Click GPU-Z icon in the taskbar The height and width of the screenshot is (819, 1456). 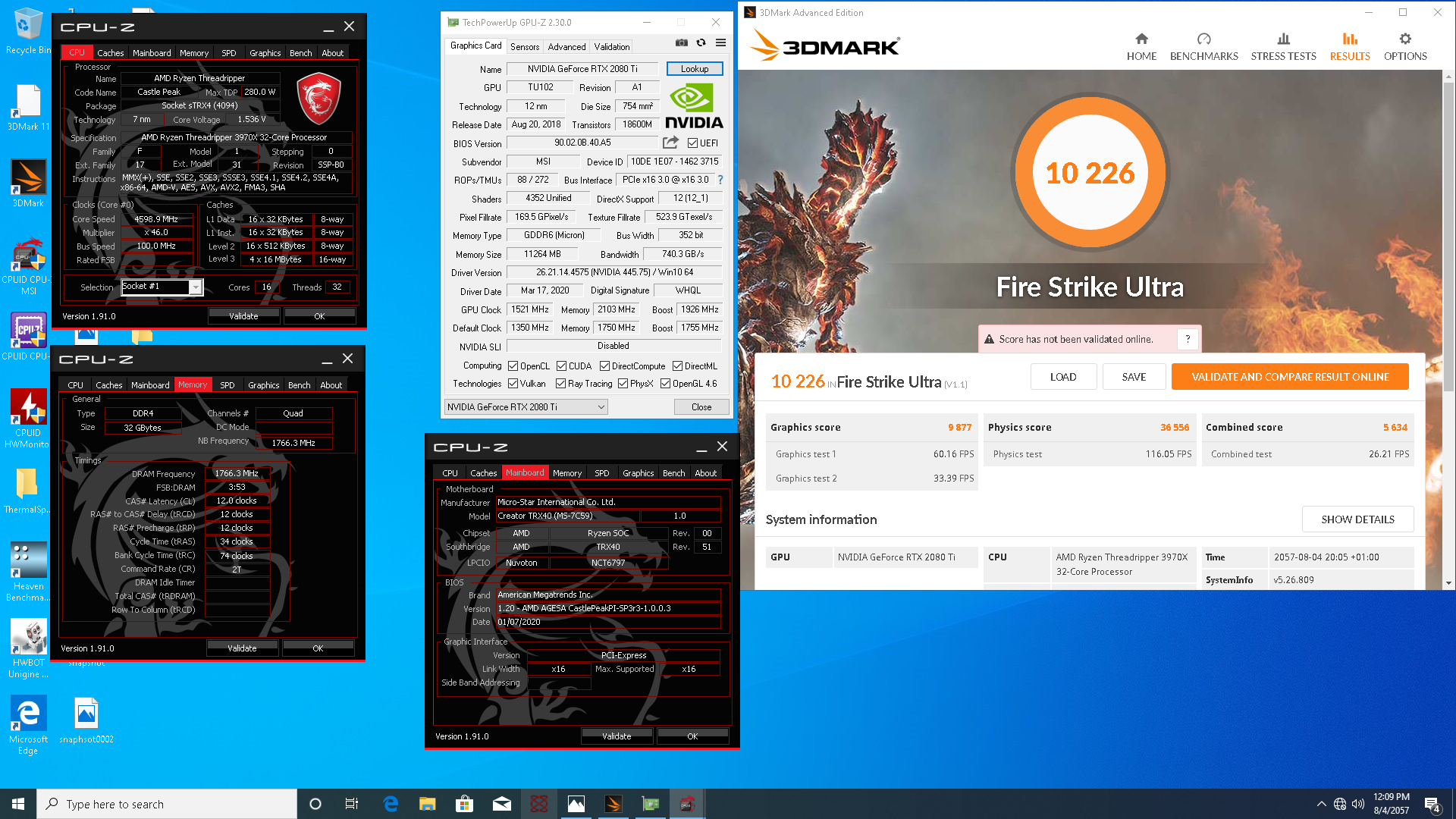tap(651, 804)
